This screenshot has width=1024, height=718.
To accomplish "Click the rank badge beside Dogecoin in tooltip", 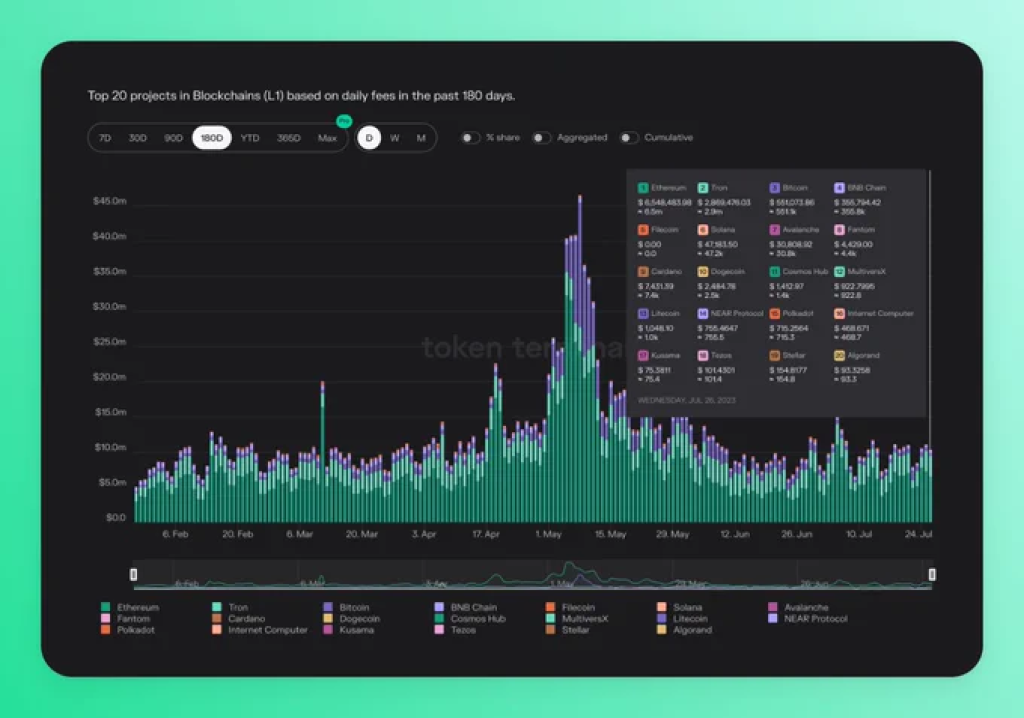I will click(703, 272).
